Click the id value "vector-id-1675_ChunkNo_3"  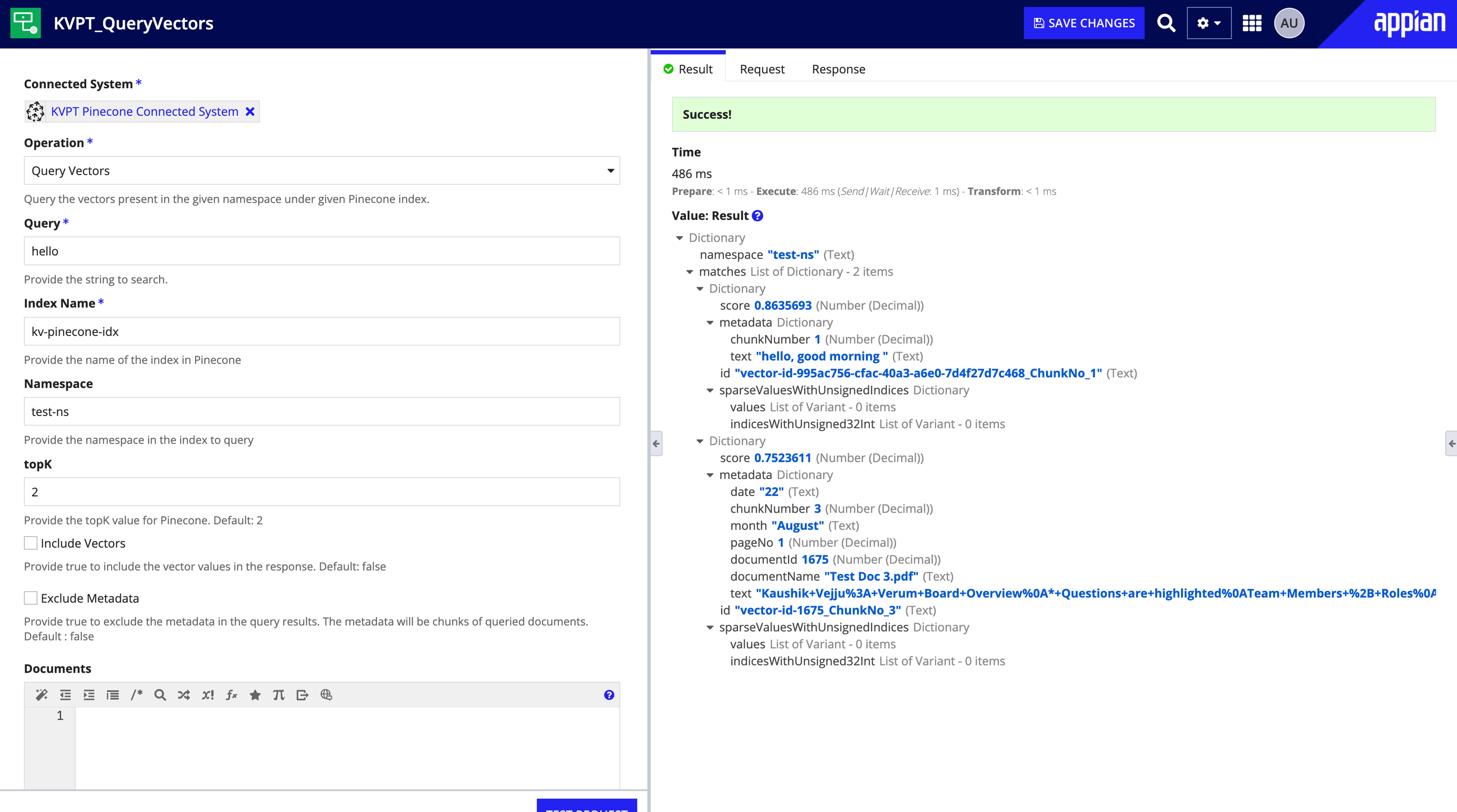(x=818, y=610)
